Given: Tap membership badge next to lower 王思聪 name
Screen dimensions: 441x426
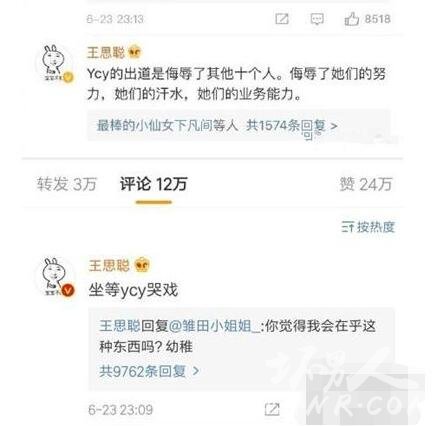Looking at the screenshot, I should (x=142, y=265).
